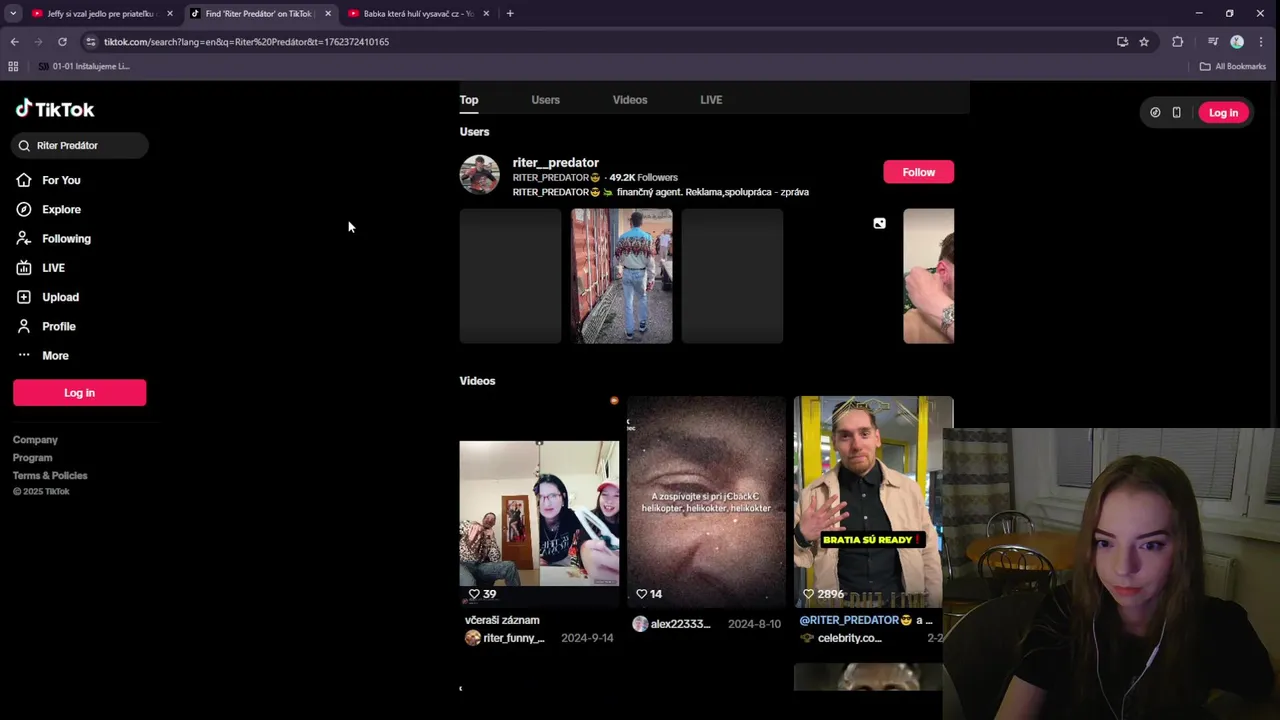Open All Bookmarks folder
Screen dimensions: 1280x720
pos(1233,66)
